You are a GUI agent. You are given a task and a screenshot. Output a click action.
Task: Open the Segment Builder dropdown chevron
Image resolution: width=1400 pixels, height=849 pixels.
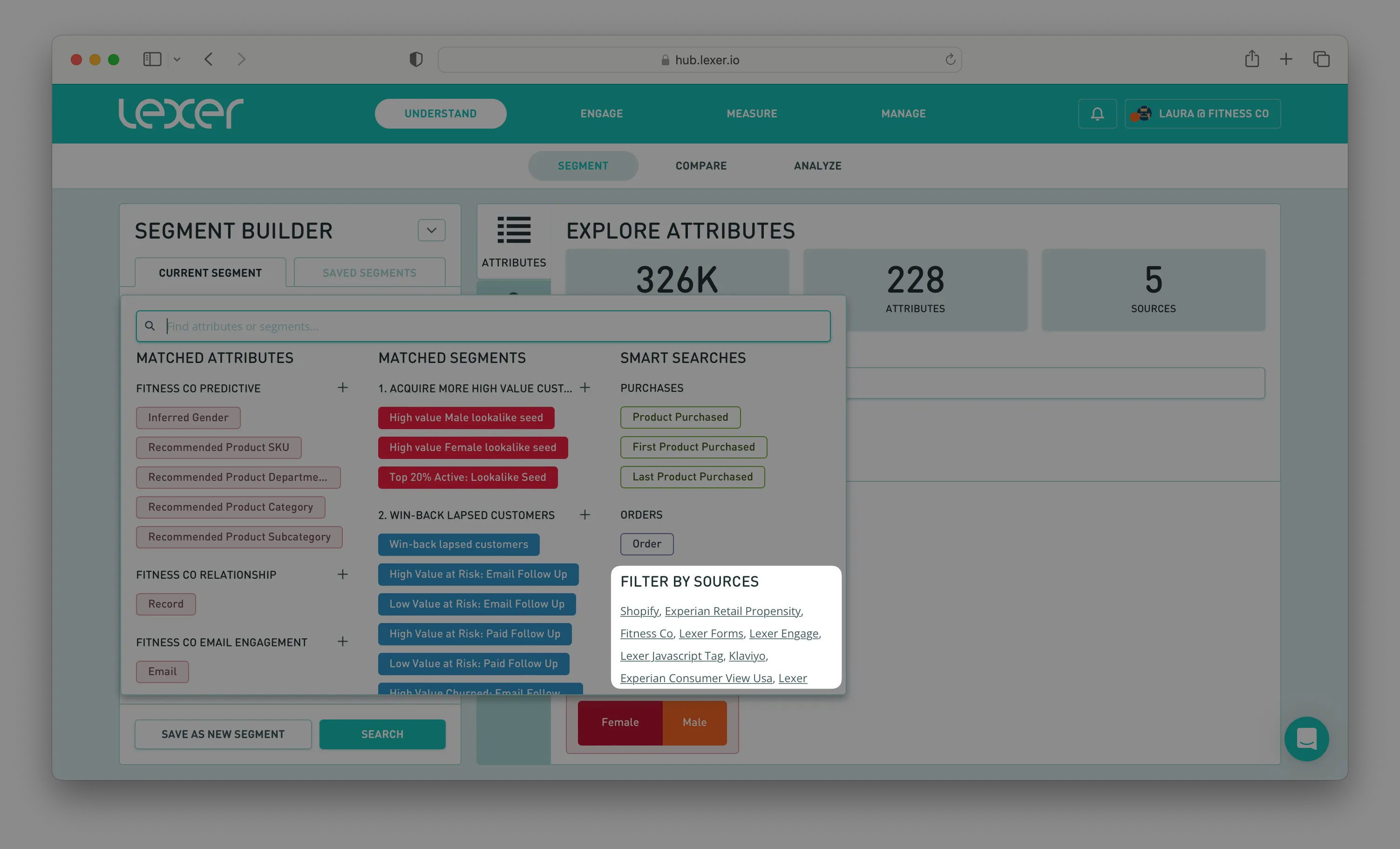[x=431, y=230]
